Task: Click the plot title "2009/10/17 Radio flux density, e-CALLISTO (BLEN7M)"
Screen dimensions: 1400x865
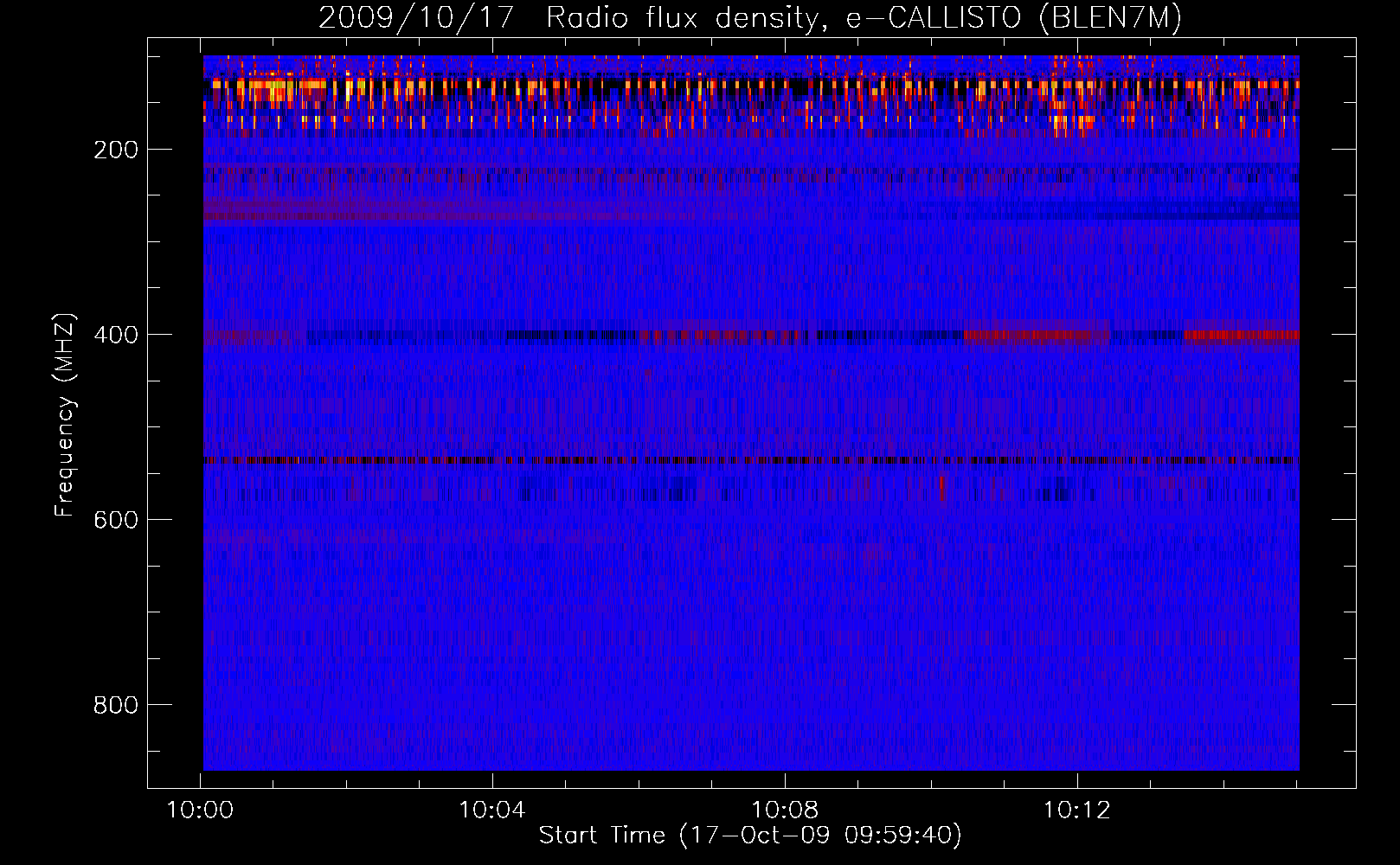Action: pyautogui.click(x=750, y=17)
